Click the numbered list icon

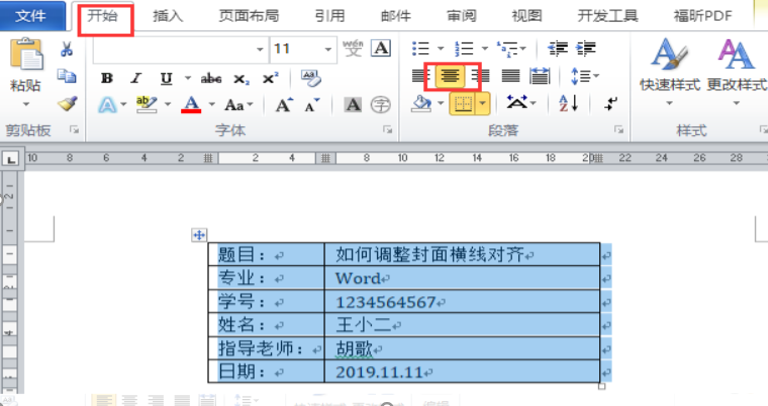(x=464, y=48)
